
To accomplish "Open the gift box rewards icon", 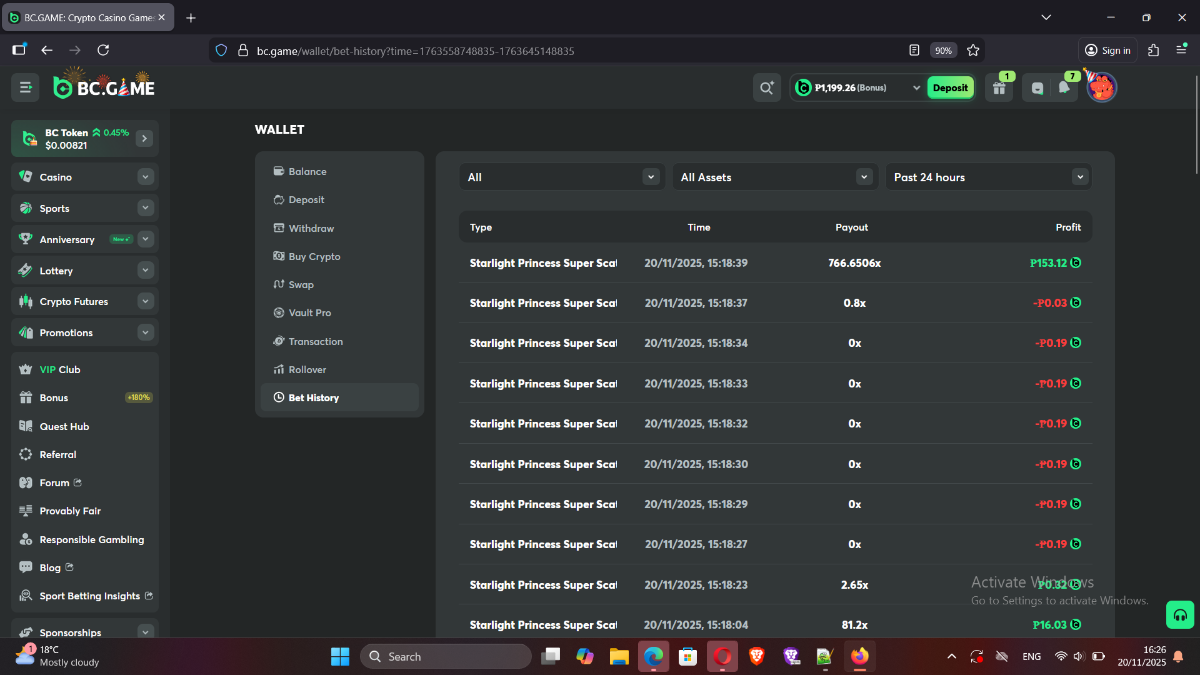I will [x=999, y=88].
